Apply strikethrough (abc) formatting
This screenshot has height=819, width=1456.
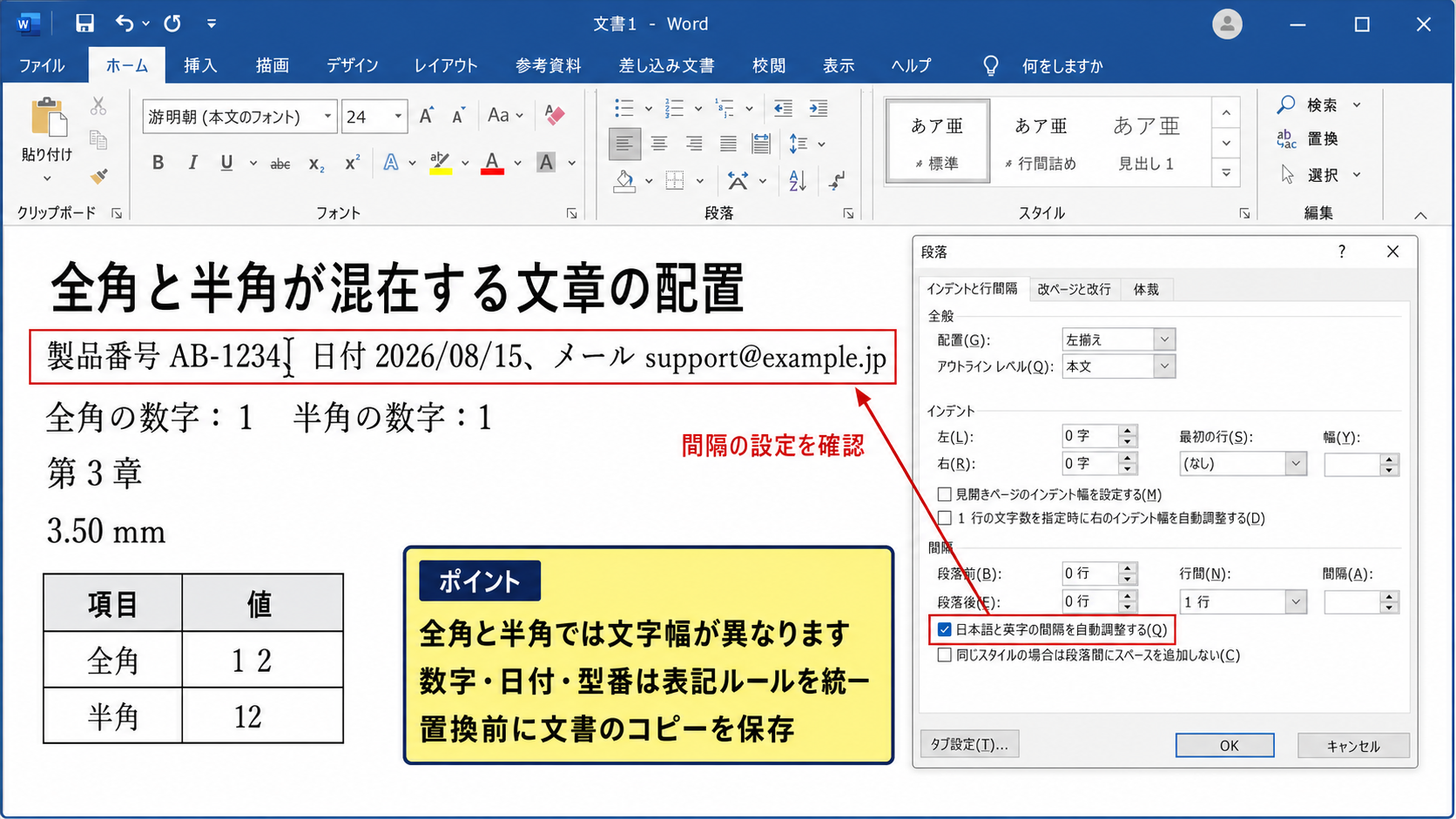coord(280,164)
